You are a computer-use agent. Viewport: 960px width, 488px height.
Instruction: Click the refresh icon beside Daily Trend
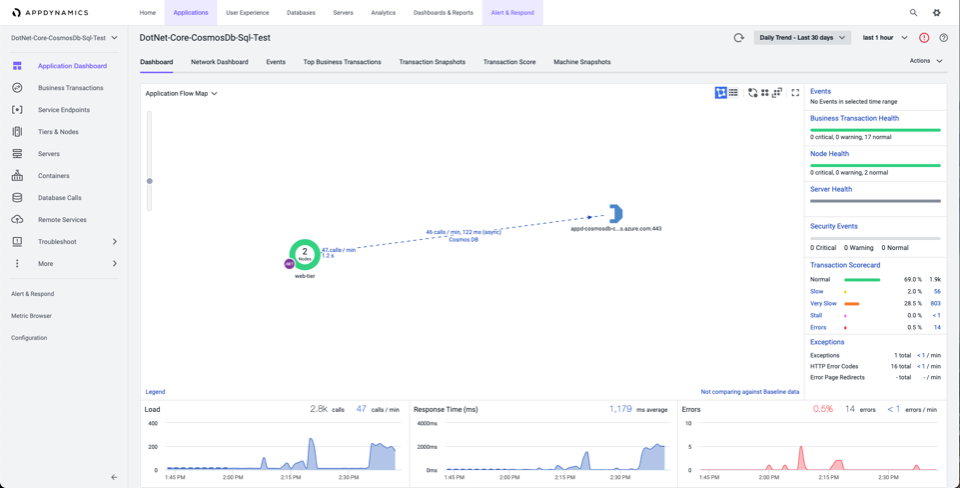pyautogui.click(x=739, y=38)
